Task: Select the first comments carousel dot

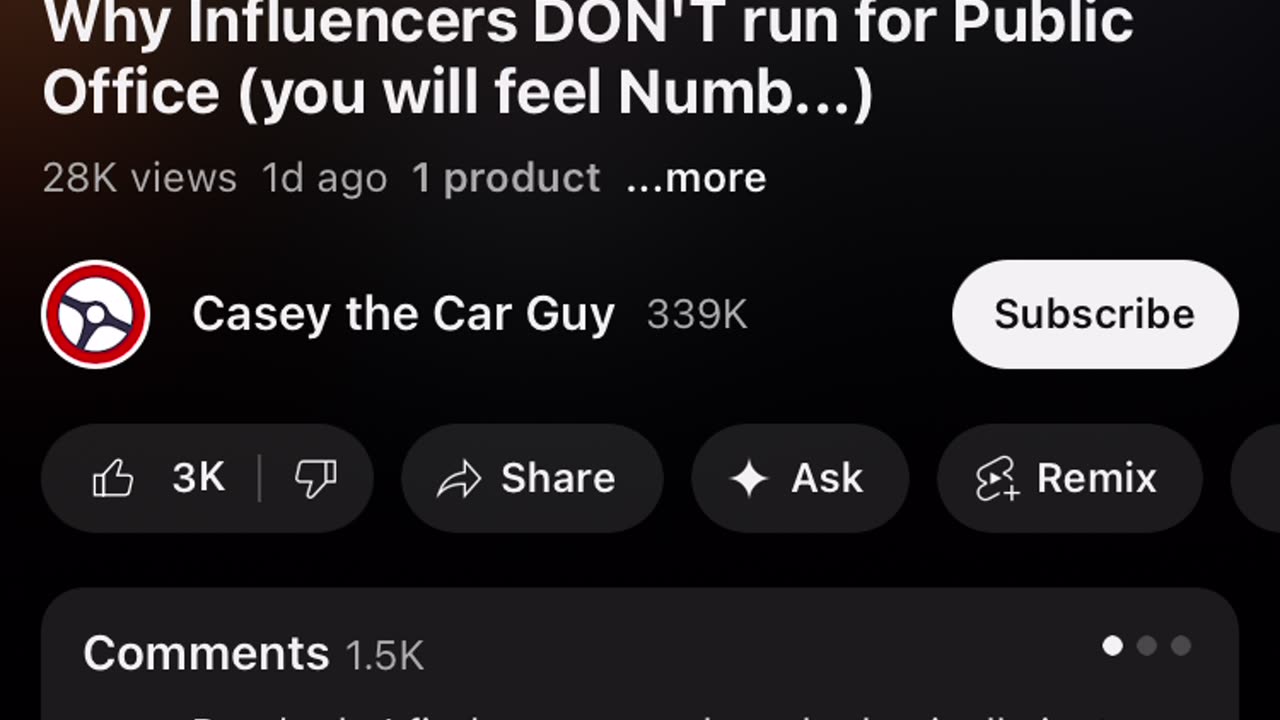Action: [x=1112, y=646]
